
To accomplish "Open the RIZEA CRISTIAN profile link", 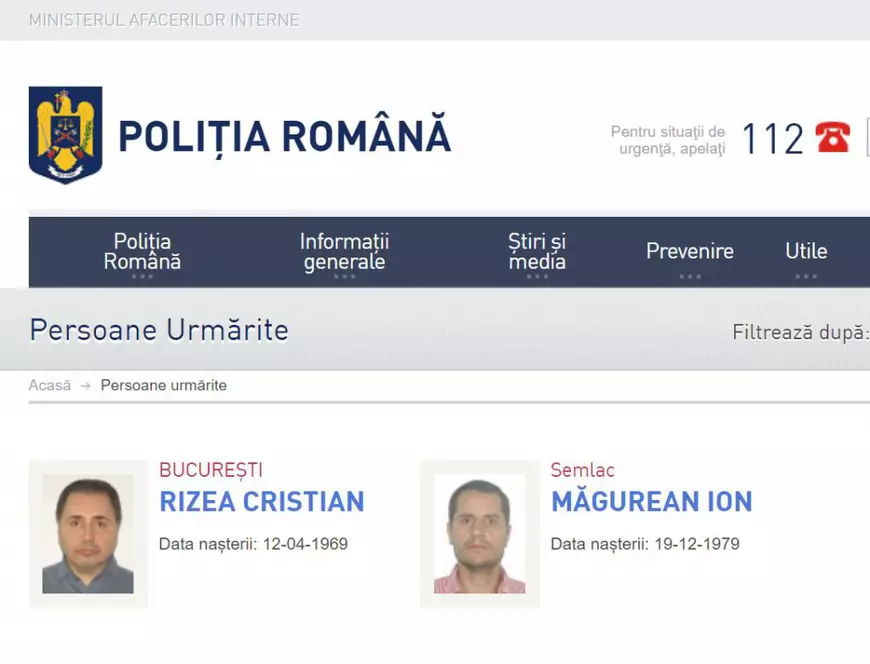I will (x=261, y=502).
